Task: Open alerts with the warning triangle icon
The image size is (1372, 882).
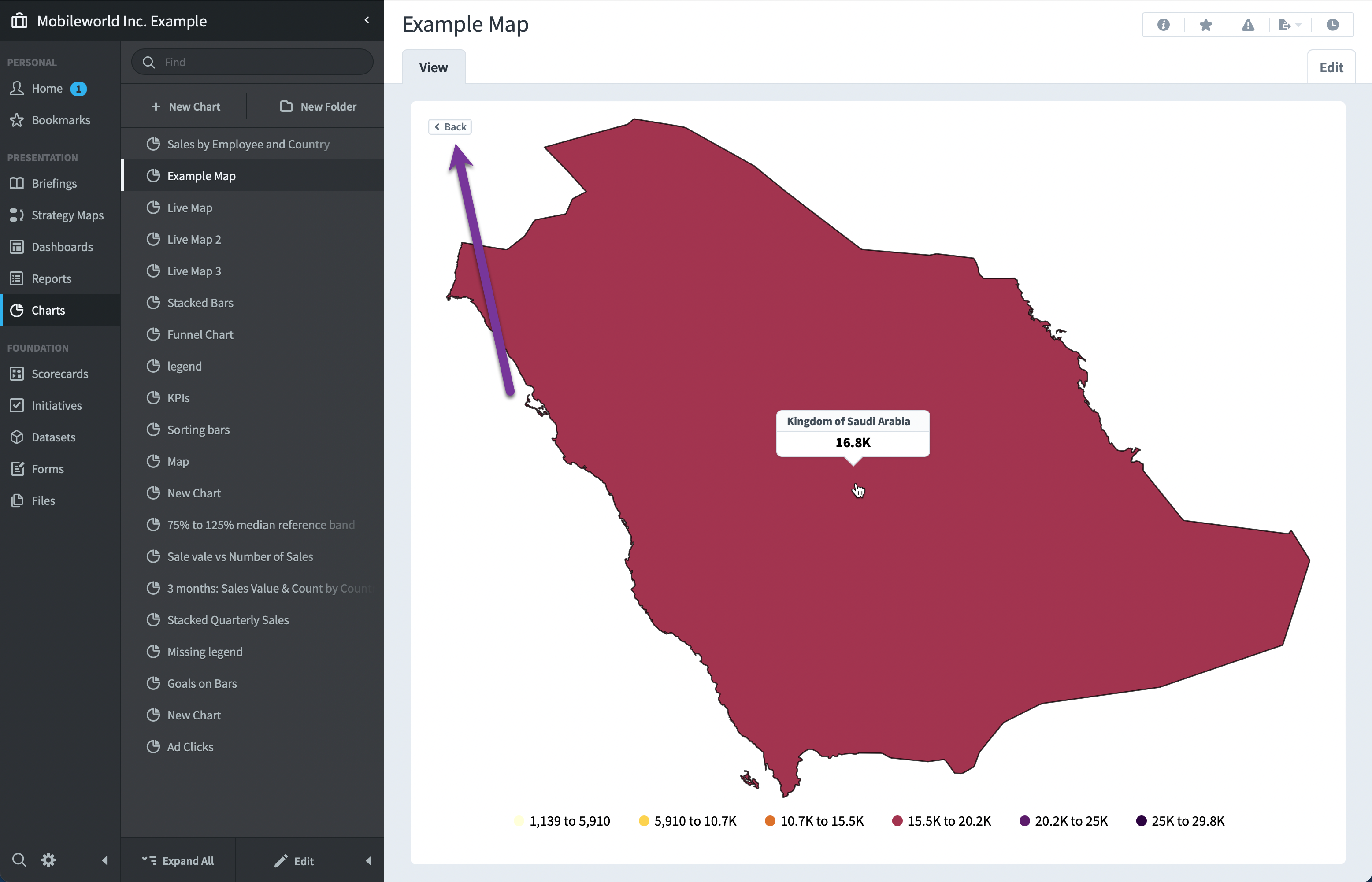Action: [x=1248, y=25]
